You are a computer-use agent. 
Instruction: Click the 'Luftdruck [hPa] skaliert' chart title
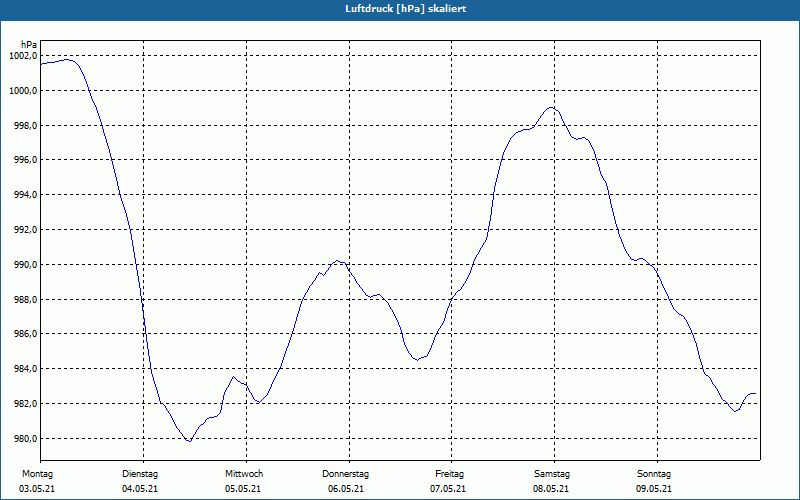point(405,9)
